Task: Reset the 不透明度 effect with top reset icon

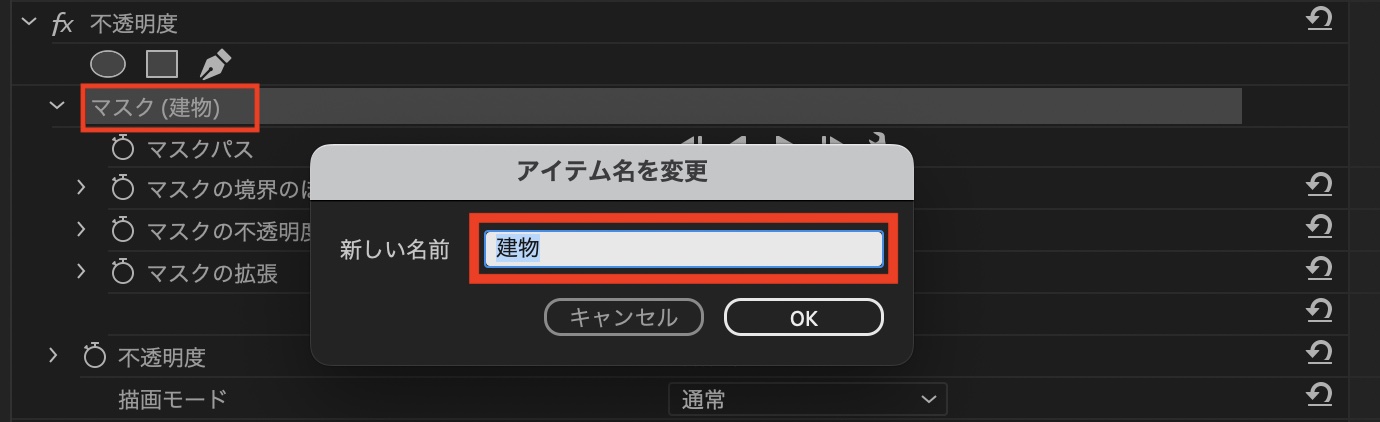Action: [1319, 19]
